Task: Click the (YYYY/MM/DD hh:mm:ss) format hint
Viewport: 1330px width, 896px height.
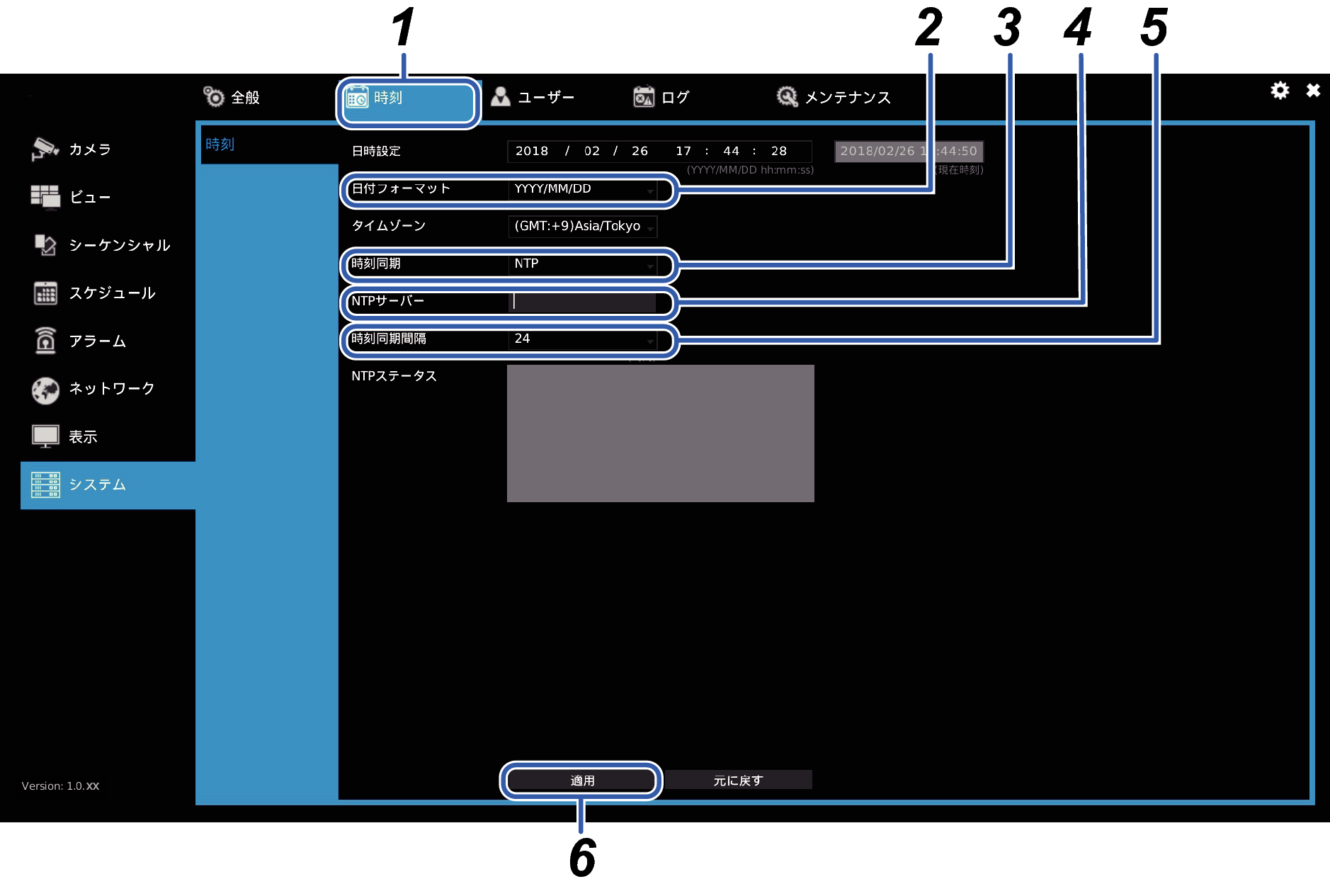Action: [750, 170]
